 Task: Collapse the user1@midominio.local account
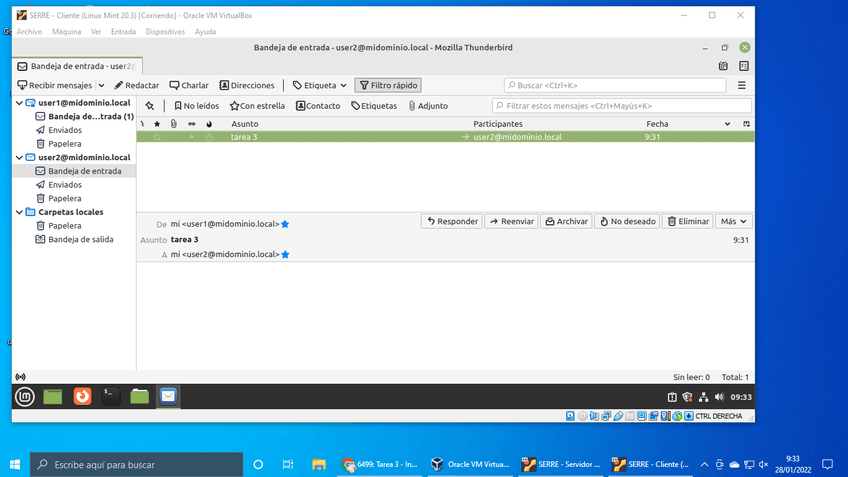point(19,103)
